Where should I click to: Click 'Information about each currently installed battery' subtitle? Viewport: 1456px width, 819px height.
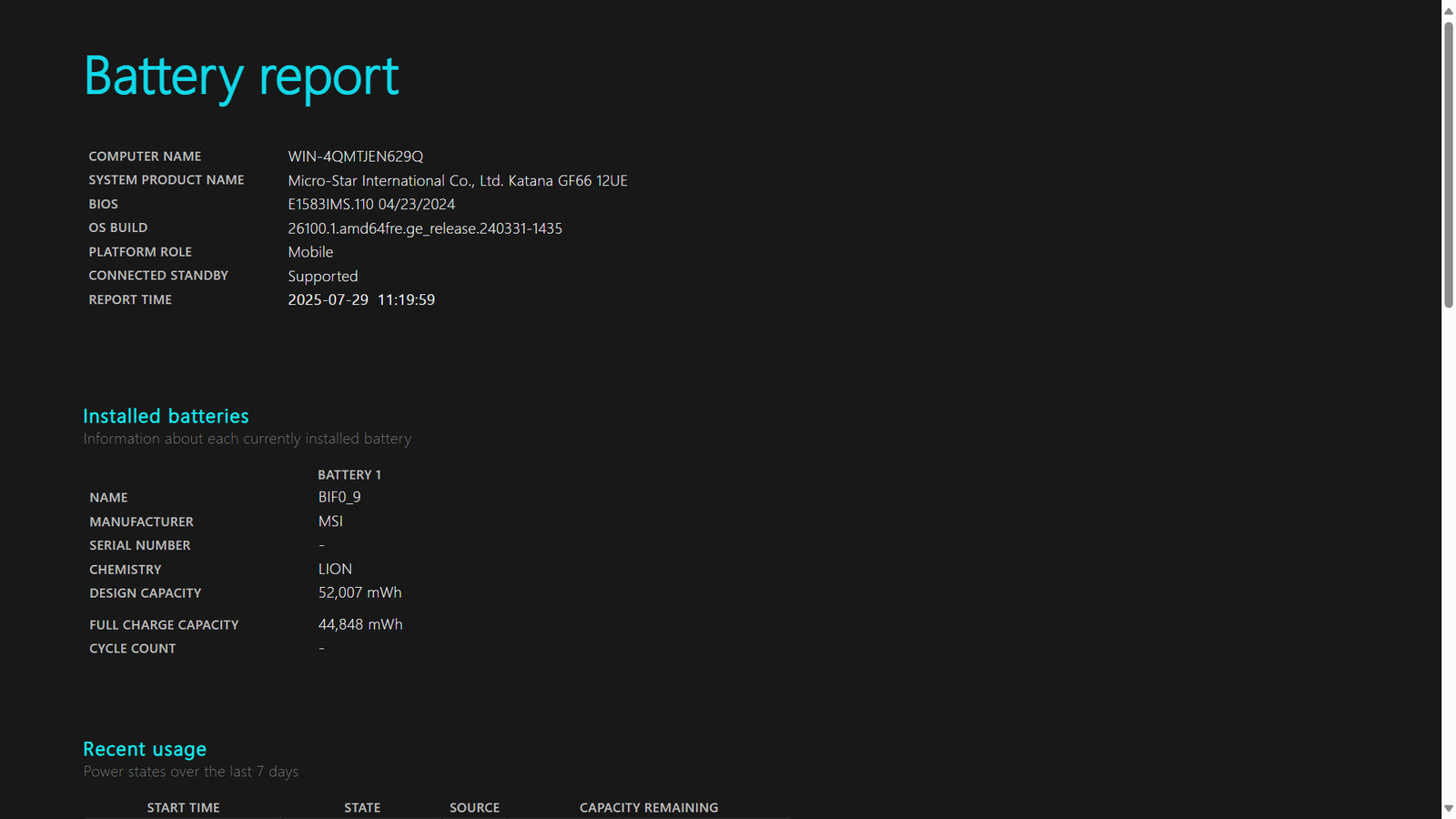[x=248, y=439]
